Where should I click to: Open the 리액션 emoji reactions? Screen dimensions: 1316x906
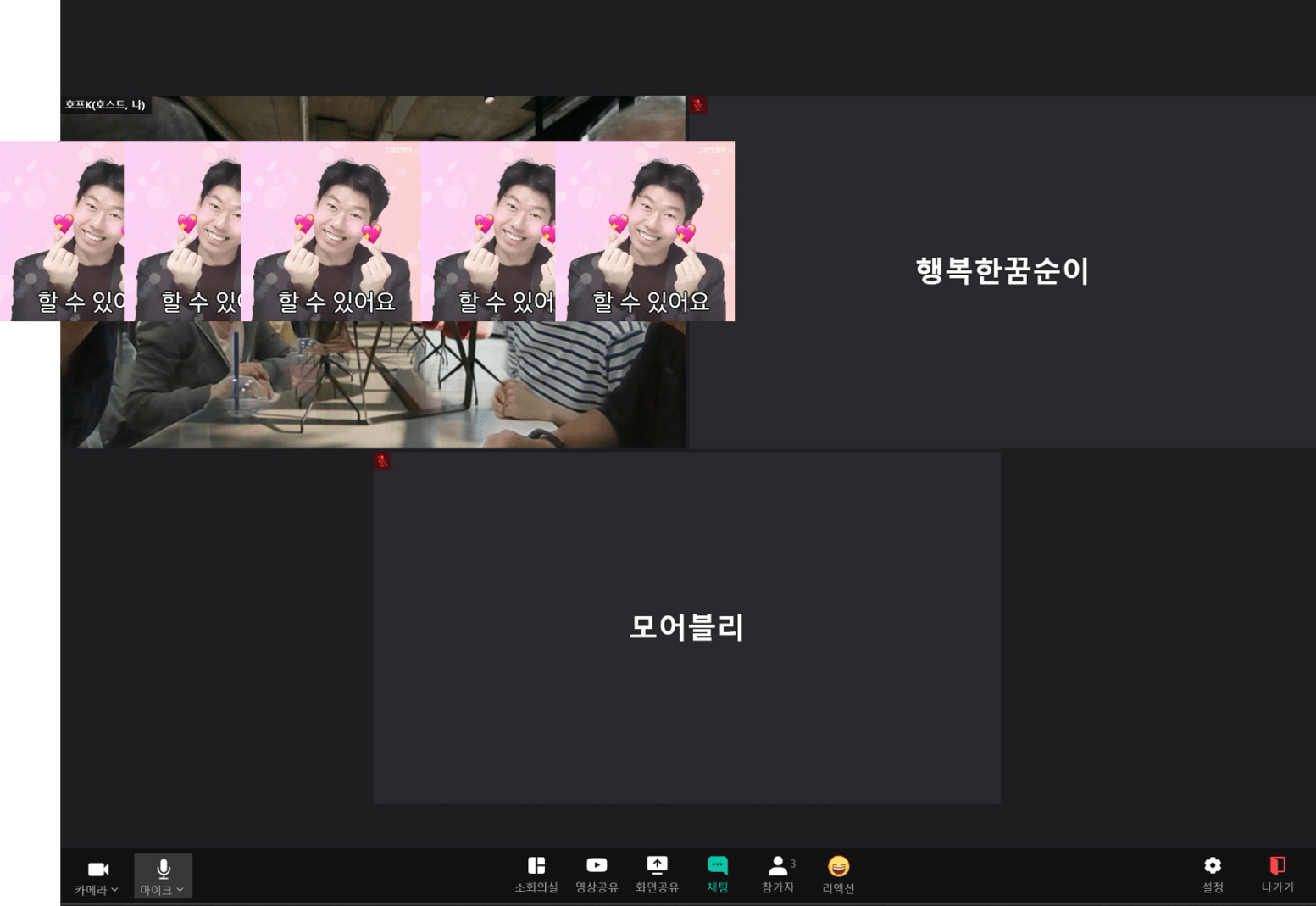(x=837, y=874)
